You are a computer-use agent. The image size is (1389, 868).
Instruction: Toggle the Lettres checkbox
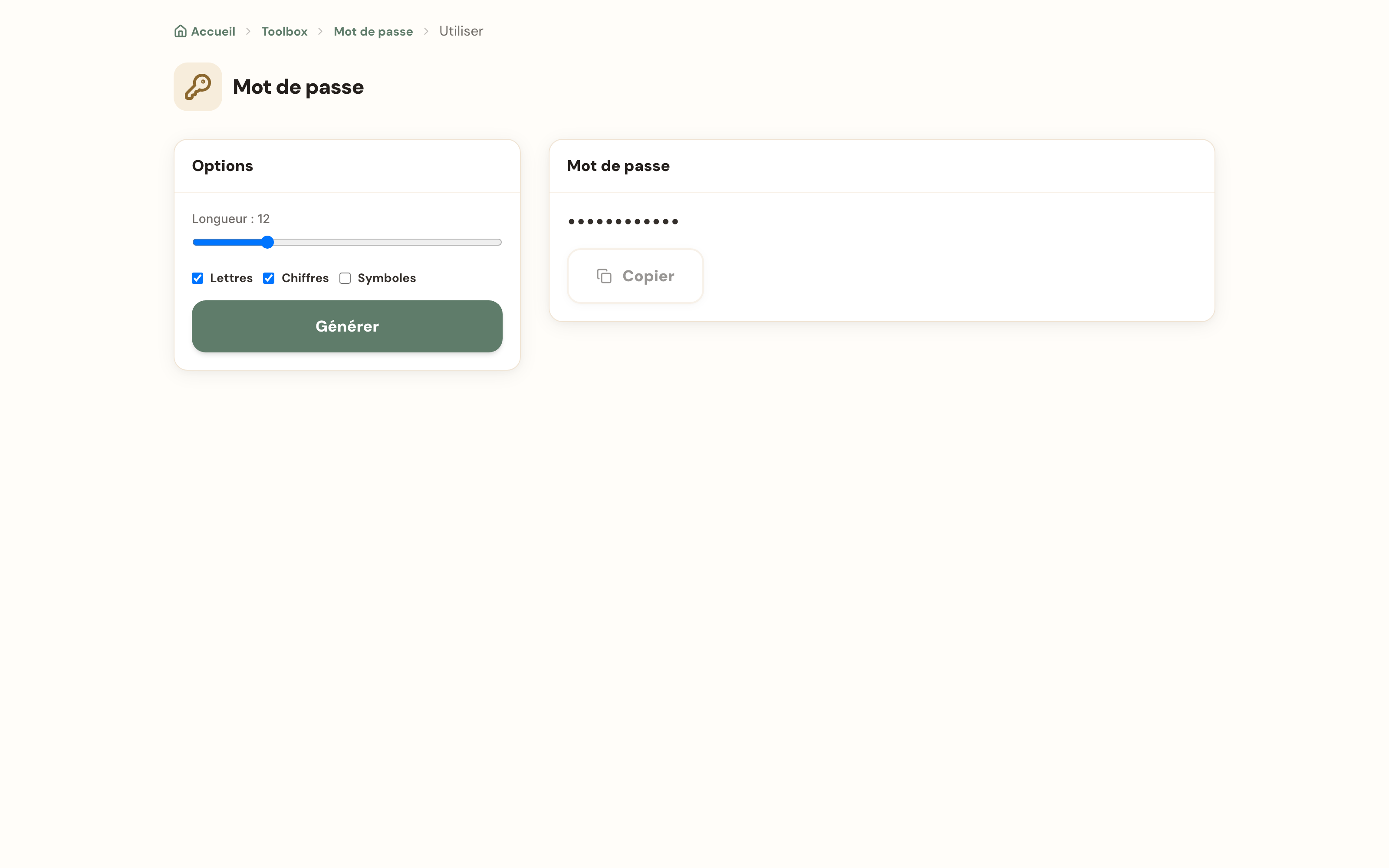coord(197,279)
